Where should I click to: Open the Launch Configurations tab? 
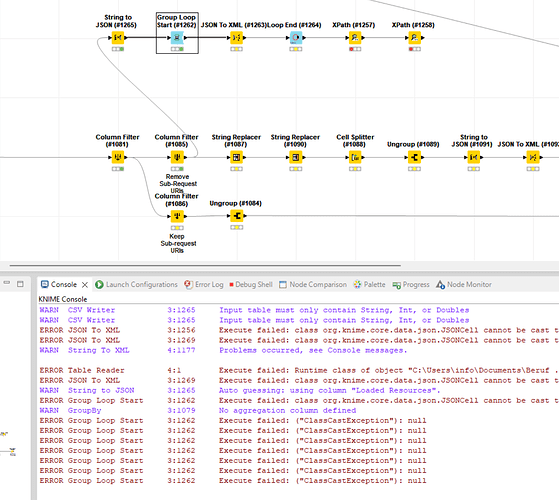(x=137, y=284)
